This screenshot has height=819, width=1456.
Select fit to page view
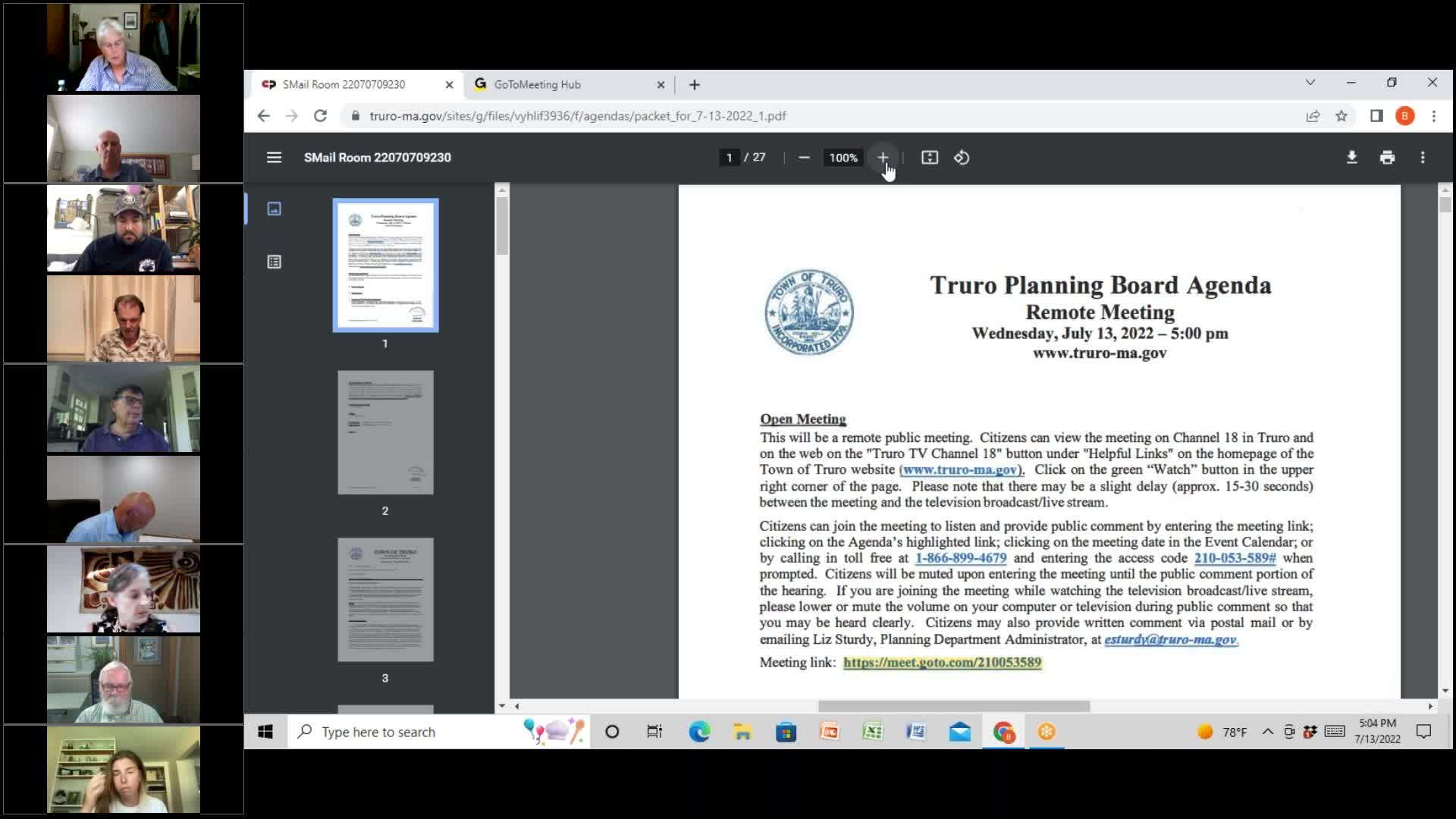pos(930,158)
